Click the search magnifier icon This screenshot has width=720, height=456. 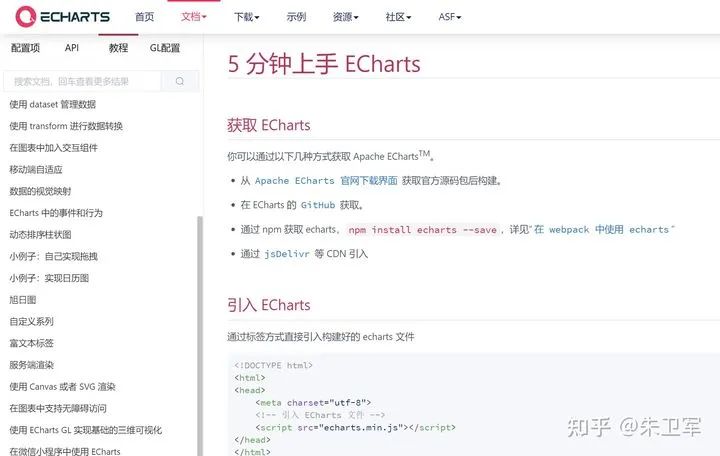pyautogui.click(x=180, y=81)
